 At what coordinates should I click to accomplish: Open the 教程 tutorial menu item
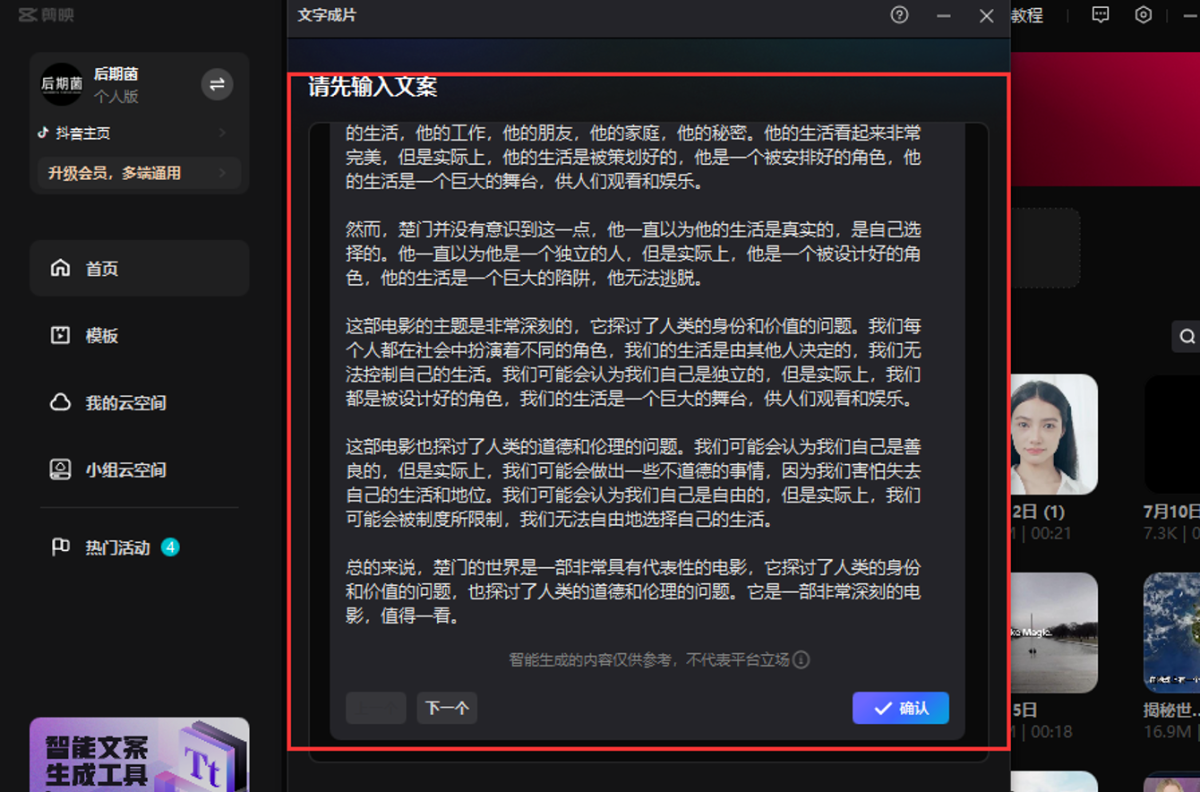pyautogui.click(x=1026, y=15)
